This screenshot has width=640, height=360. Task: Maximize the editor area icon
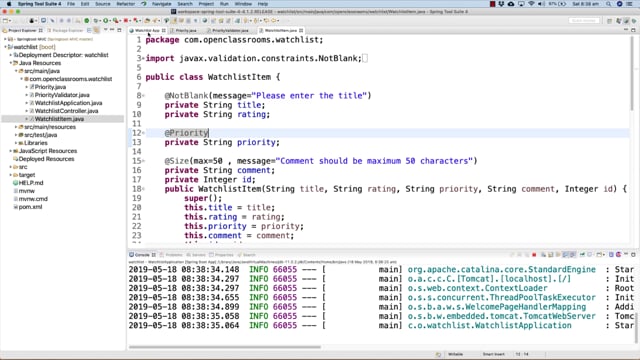point(633,30)
